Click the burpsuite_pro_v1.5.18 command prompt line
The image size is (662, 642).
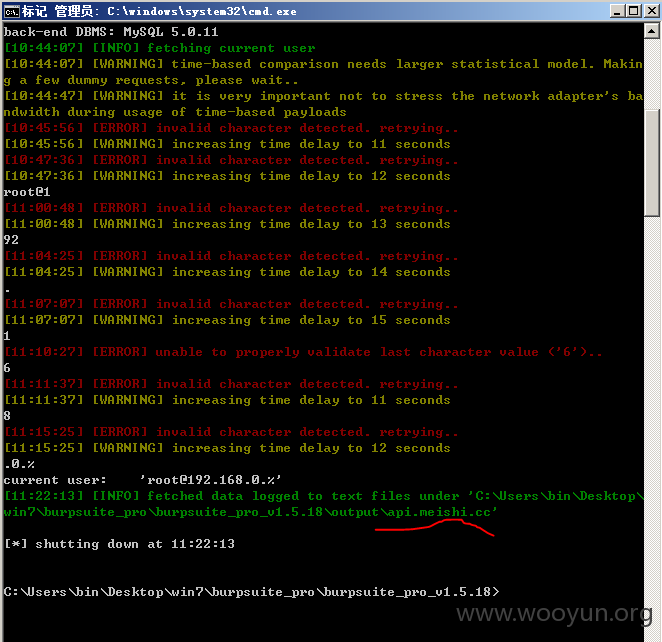(251, 592)
